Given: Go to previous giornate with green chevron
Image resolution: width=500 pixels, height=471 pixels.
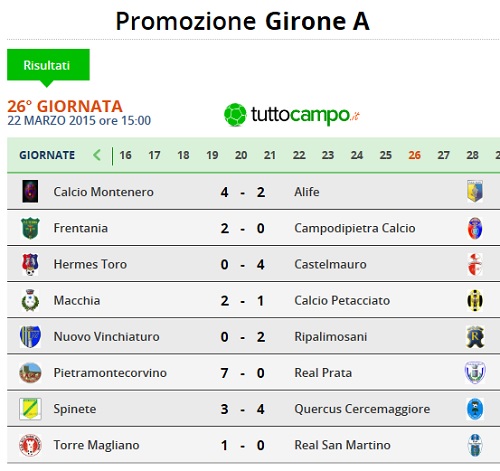Looking at the screenshot, I should 97,155.
